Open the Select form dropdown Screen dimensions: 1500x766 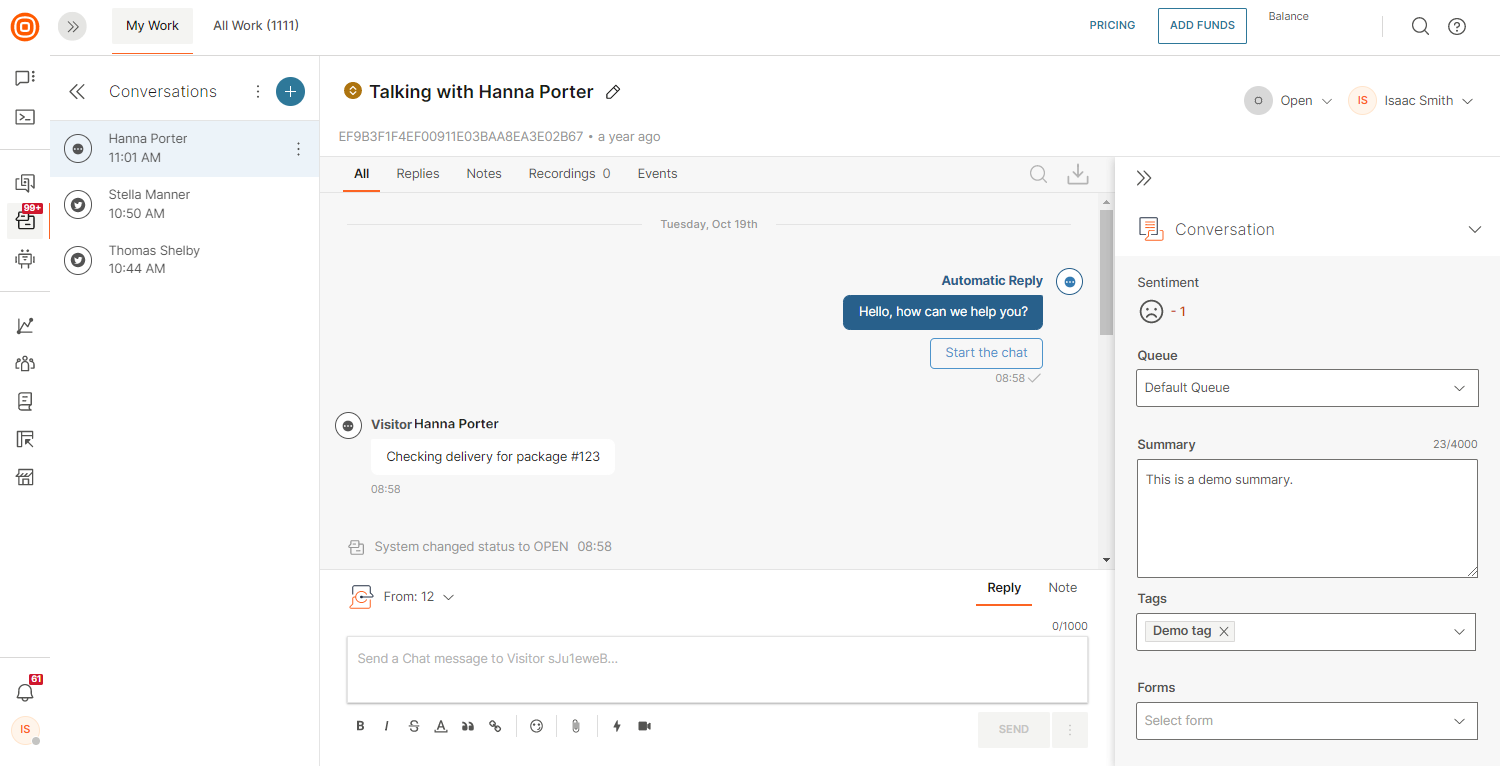tap(1306, 721)
